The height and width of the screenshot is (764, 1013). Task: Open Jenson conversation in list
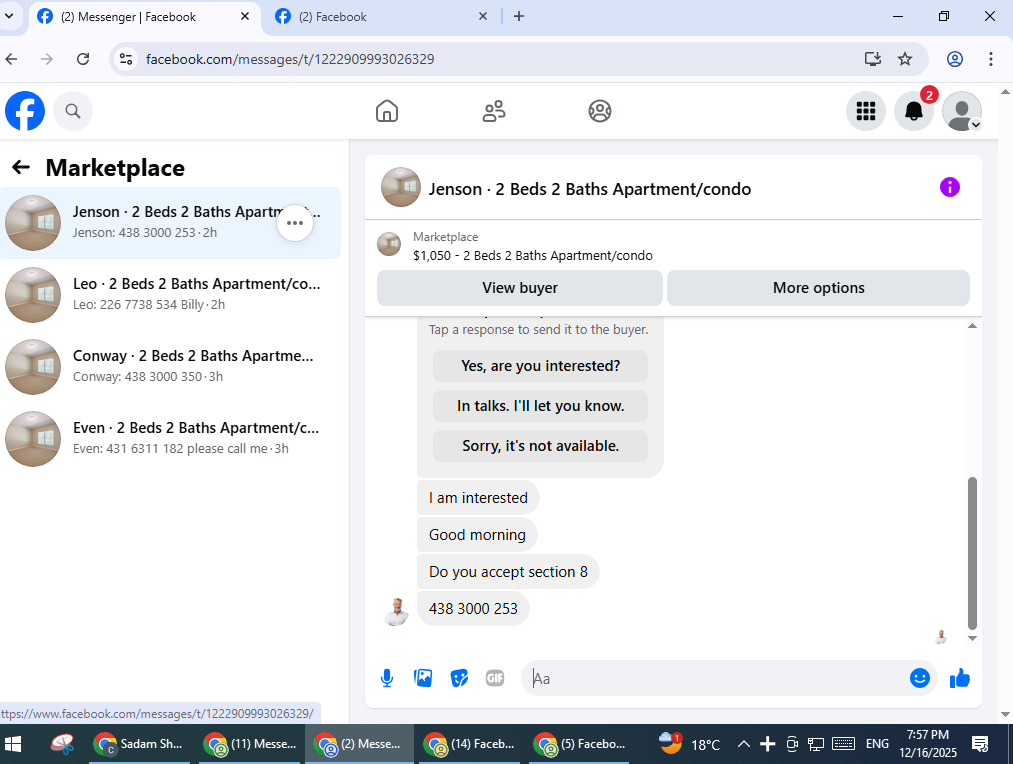[x=171, y=223]
